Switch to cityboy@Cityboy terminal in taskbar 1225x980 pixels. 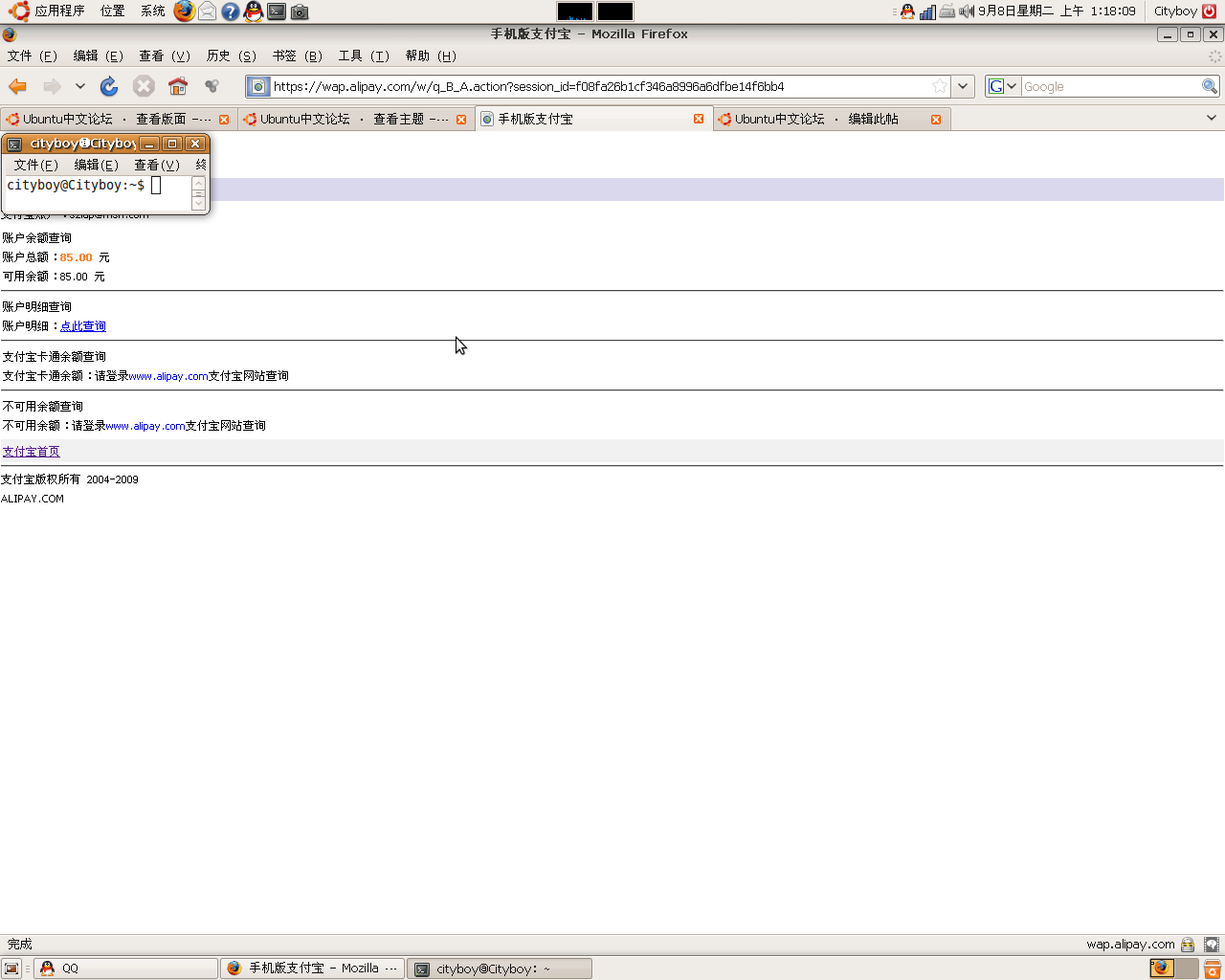[500, 969]
